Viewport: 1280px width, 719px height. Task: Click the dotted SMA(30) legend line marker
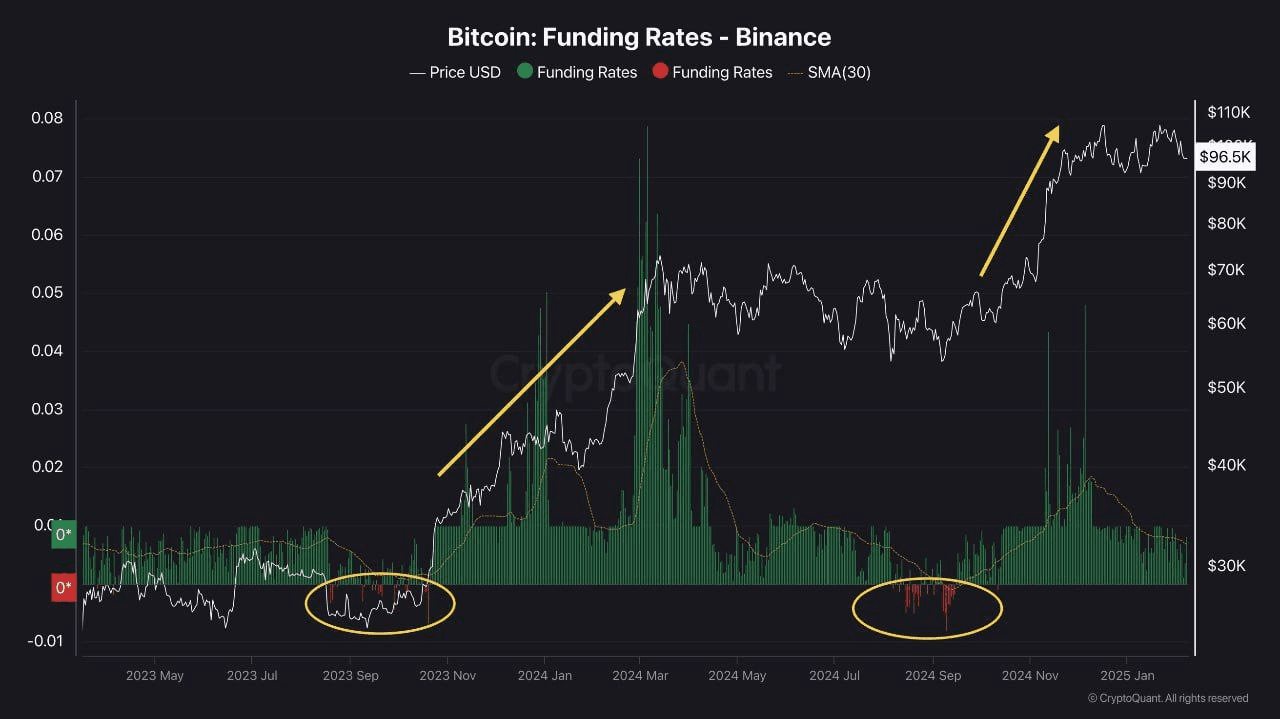click(x=795, y=72)
